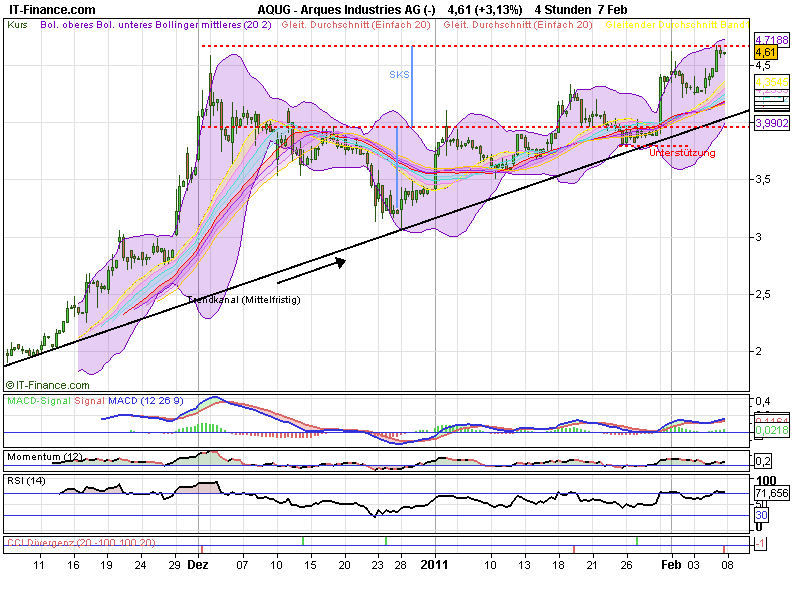Image resolution: width=800 pixels, height=600 pixels.
Task: Click the black trend arrow on chart
Action: click(312, 269)
